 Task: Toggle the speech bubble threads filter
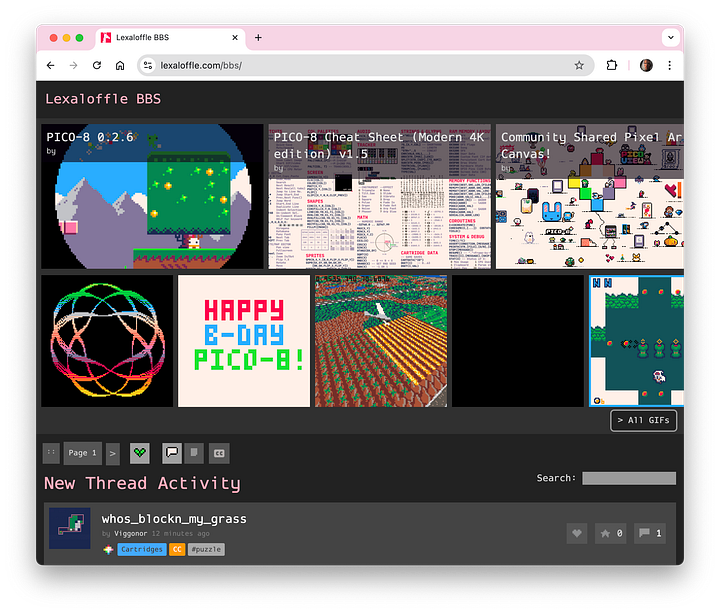coord(172,453)
